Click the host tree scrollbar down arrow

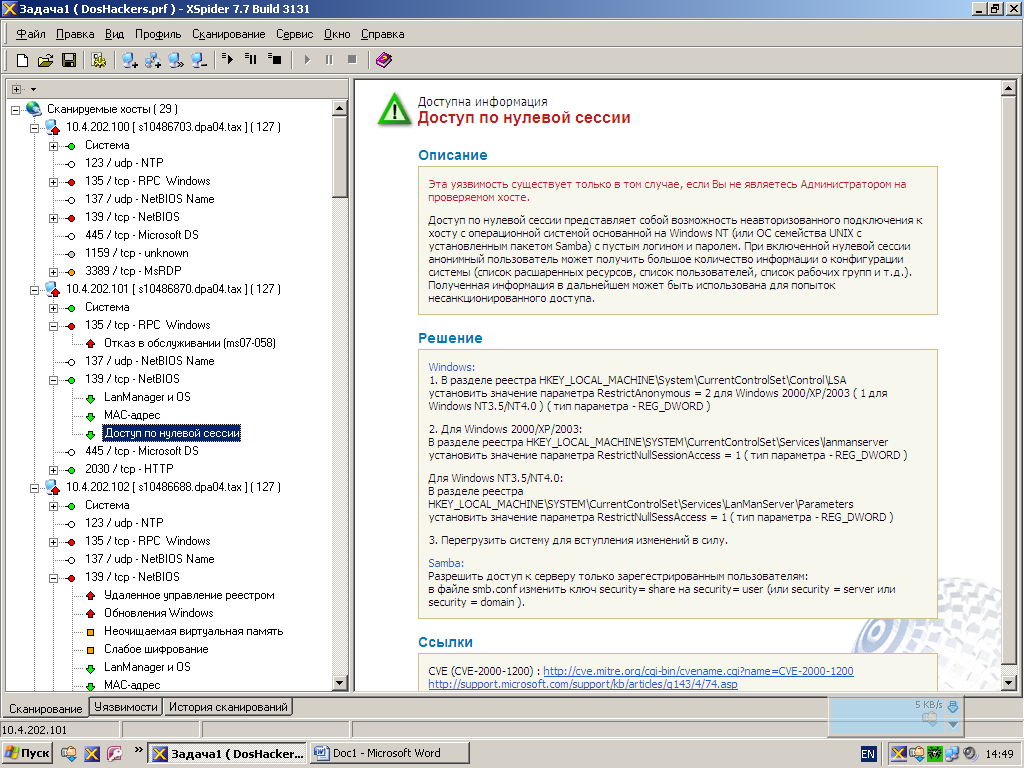click(x=340, y=683)
